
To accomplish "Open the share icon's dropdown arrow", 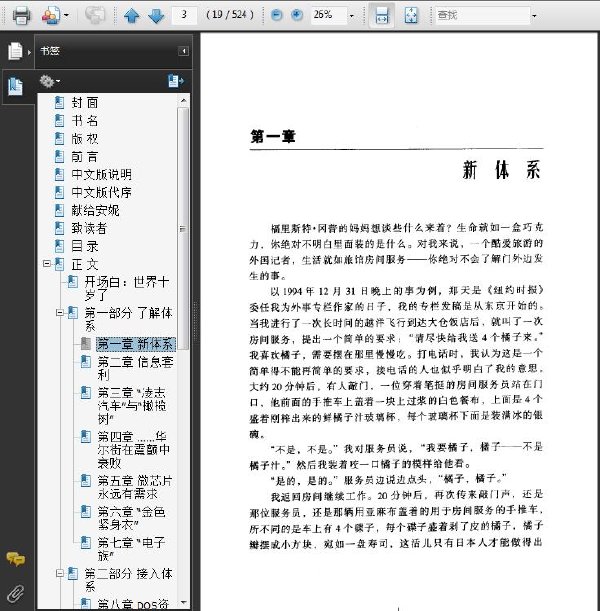I will click(x=66, y=16).
